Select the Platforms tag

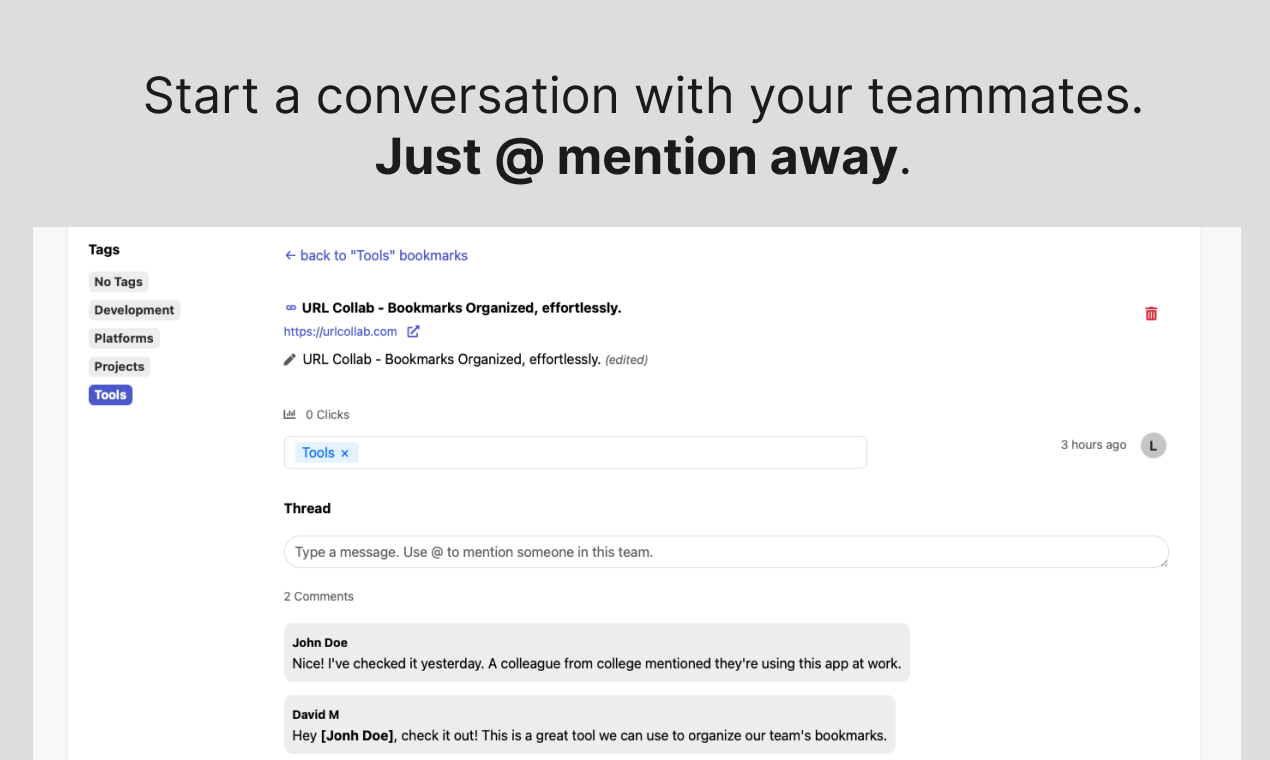tap(124, 338)
